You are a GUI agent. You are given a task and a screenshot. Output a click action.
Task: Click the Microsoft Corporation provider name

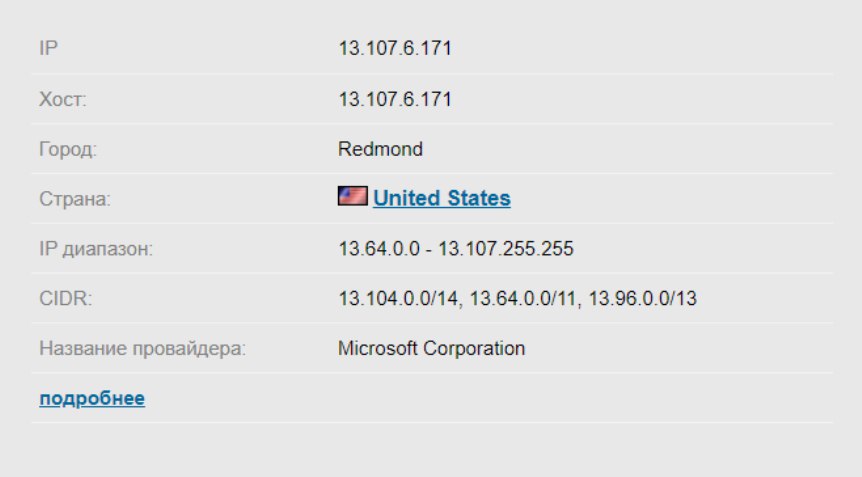click(x=431, y=348)
